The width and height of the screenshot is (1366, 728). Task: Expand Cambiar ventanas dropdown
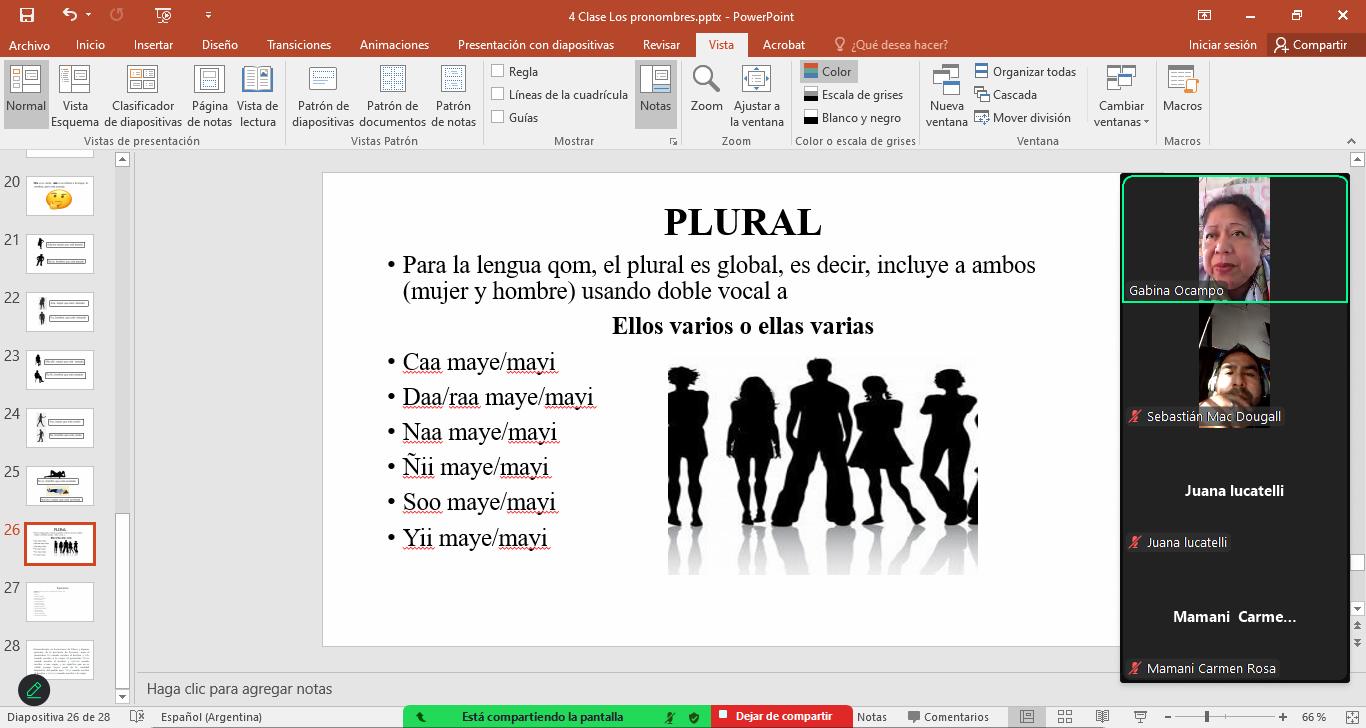[x=1121, y=95]
